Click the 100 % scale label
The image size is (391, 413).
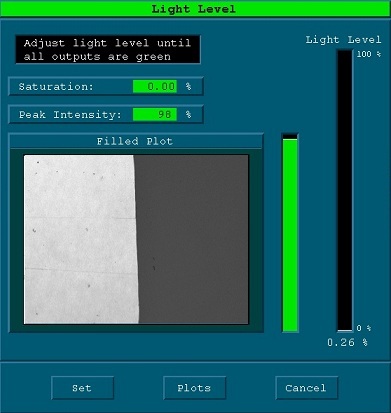[369, 54]
